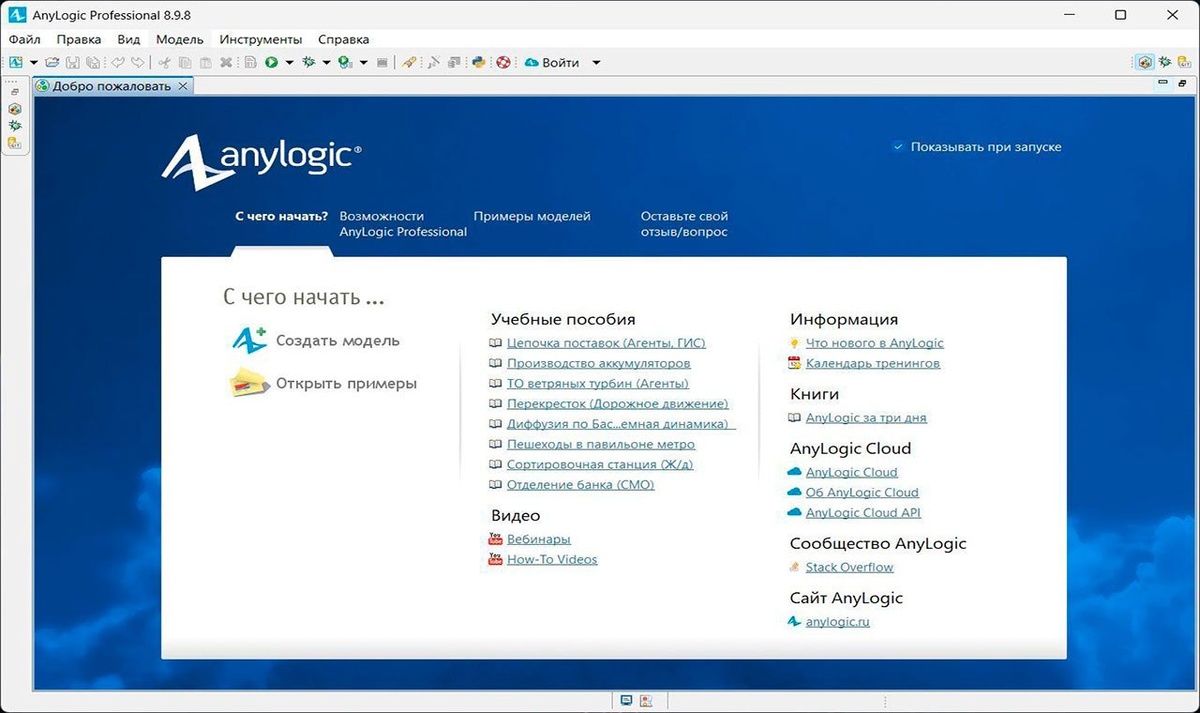Open the New model icon's dropdown arrow

coord(34,62)
